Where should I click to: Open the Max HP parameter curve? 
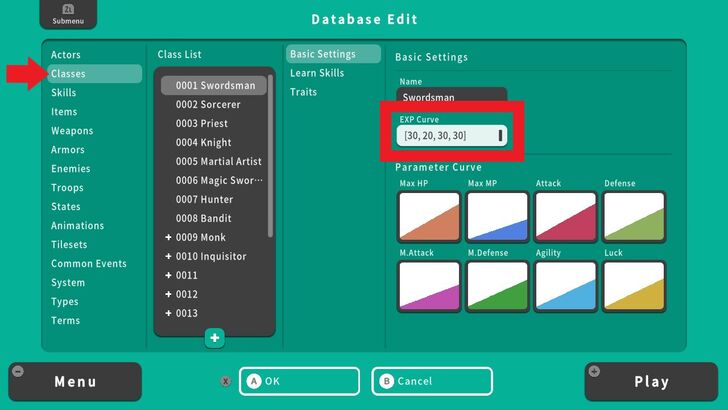pos(428,217)
